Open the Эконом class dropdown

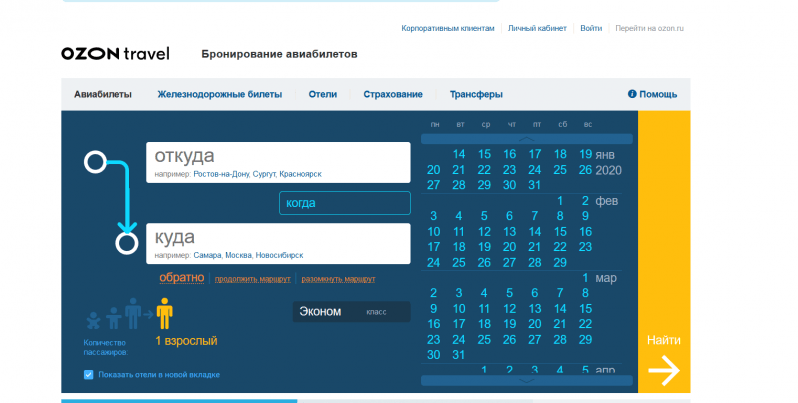tap(352, 312)
